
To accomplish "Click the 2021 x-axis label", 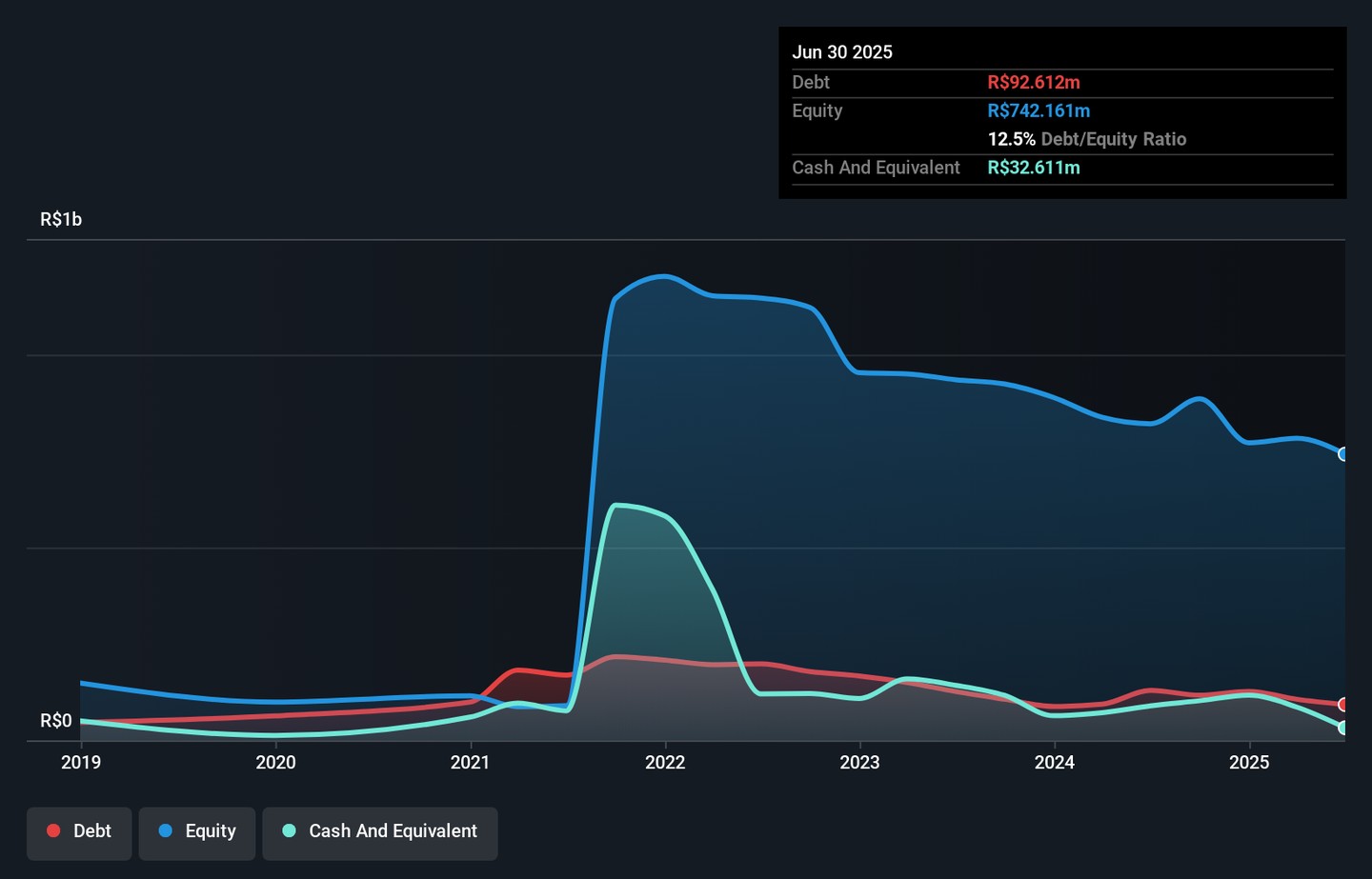I will pyautogui.click(x=470, y=762).
